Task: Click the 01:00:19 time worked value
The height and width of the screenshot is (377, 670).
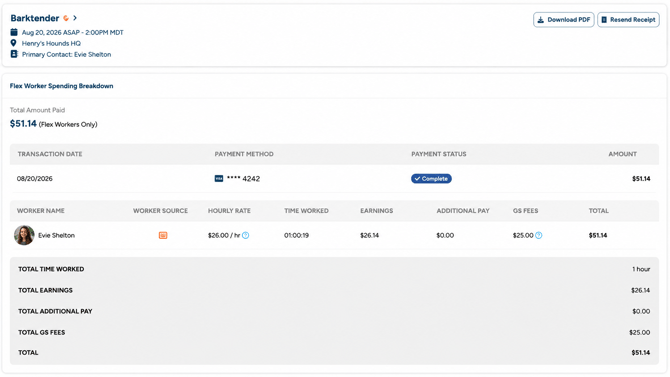Action: [x=297, y=236]
